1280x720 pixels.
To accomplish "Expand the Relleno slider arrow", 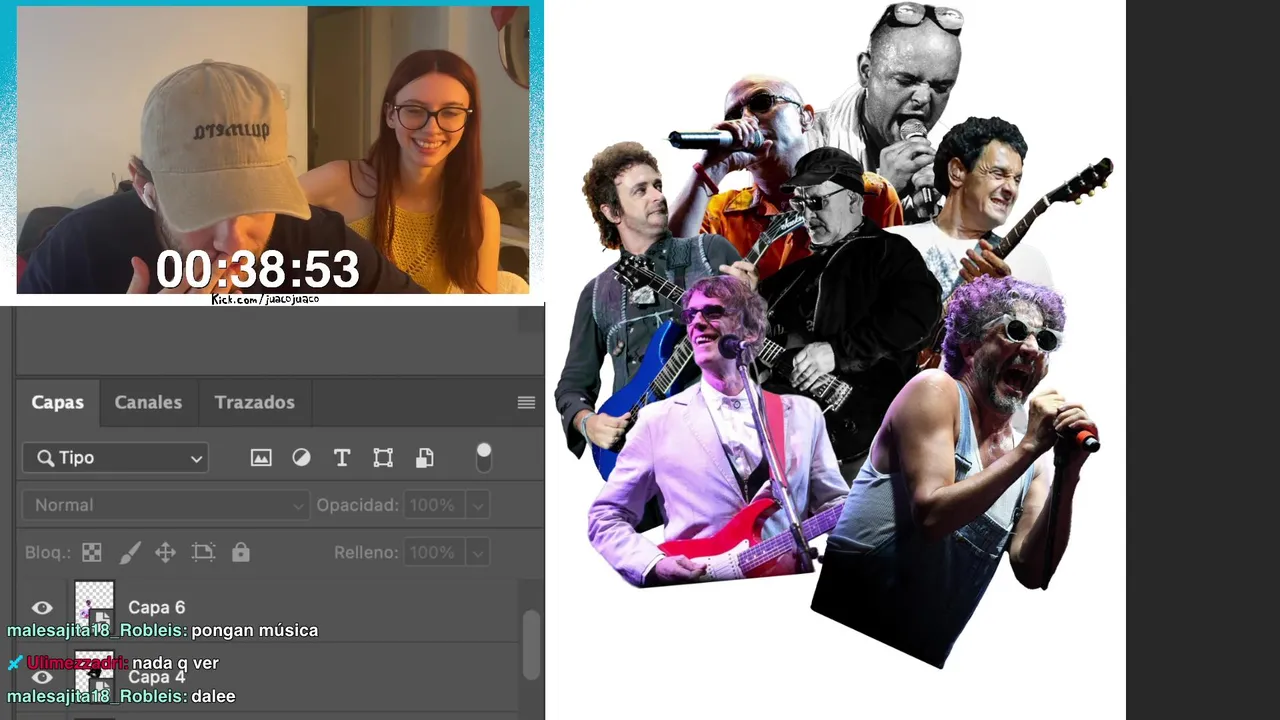I will click(x=478, y=552).
